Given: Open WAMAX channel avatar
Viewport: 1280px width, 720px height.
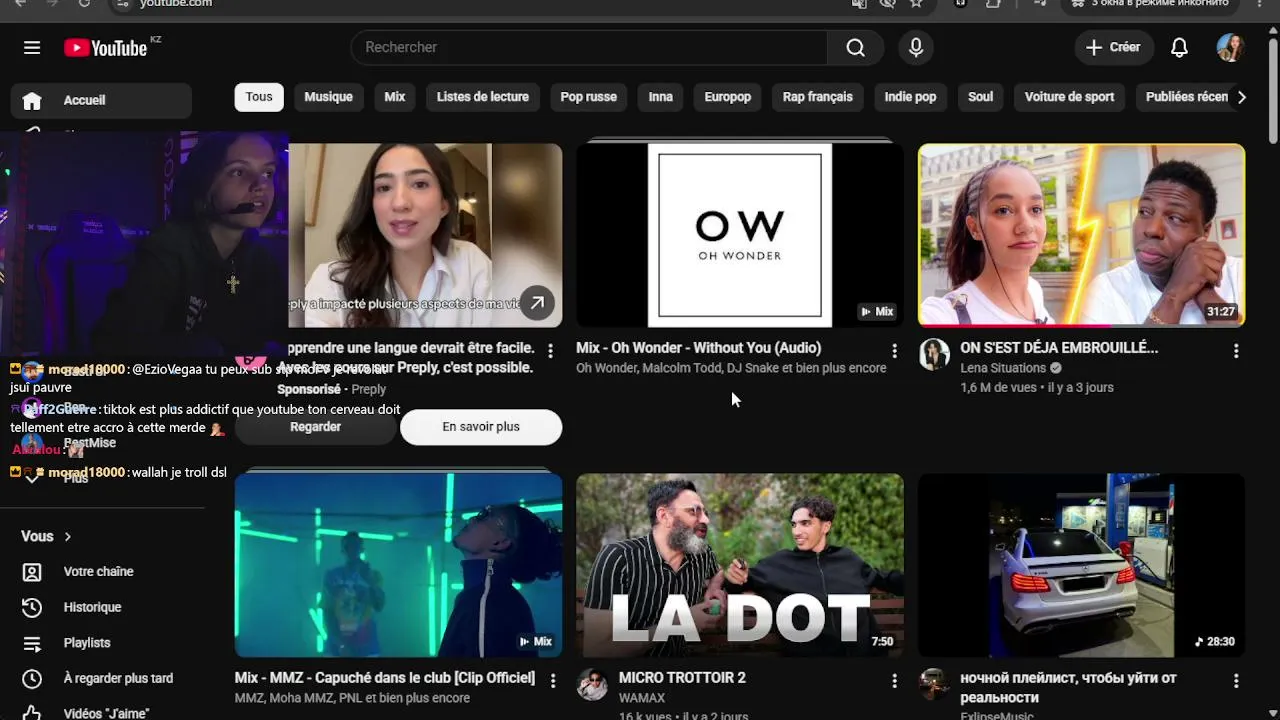Looking at the screenshot, I should pyautogui.click(x=593, y=684).
